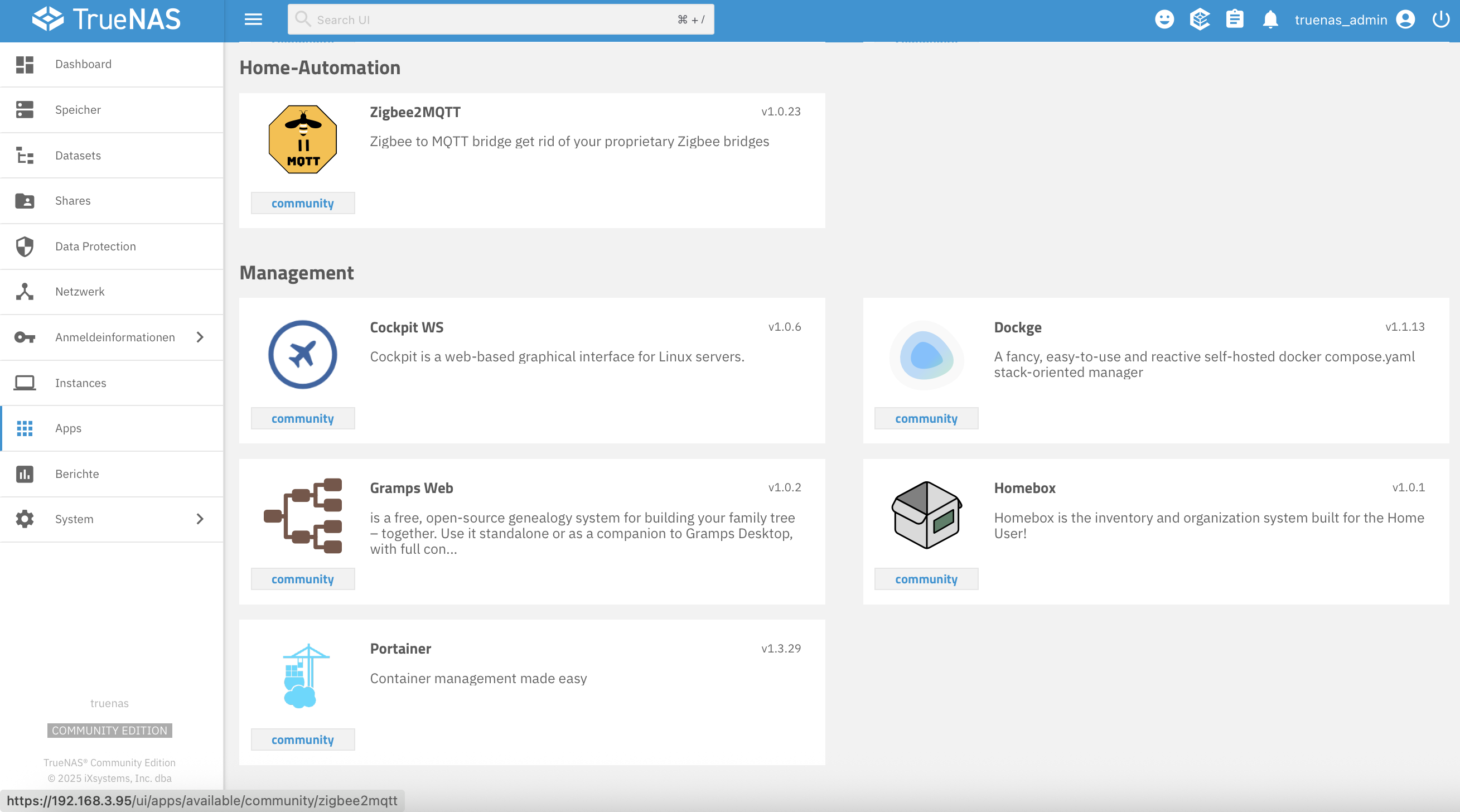Click the Gramps Web tree logo
Viewport: 1460px width, 812px height.
pos(303,516)
